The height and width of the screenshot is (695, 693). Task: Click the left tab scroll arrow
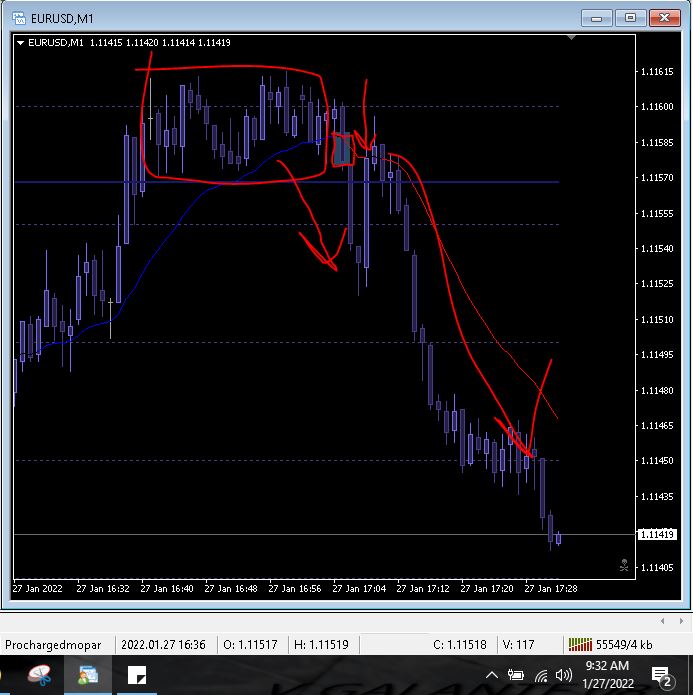click(x=662, y=621)
